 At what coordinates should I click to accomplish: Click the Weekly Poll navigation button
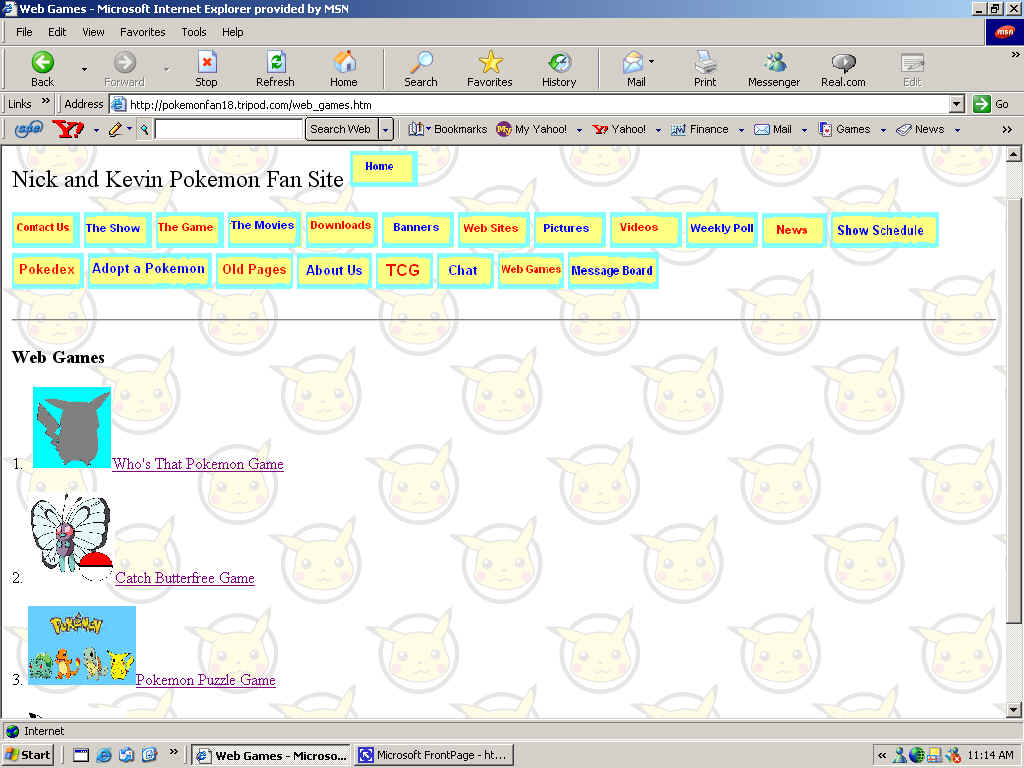click(x=721, y=229)
